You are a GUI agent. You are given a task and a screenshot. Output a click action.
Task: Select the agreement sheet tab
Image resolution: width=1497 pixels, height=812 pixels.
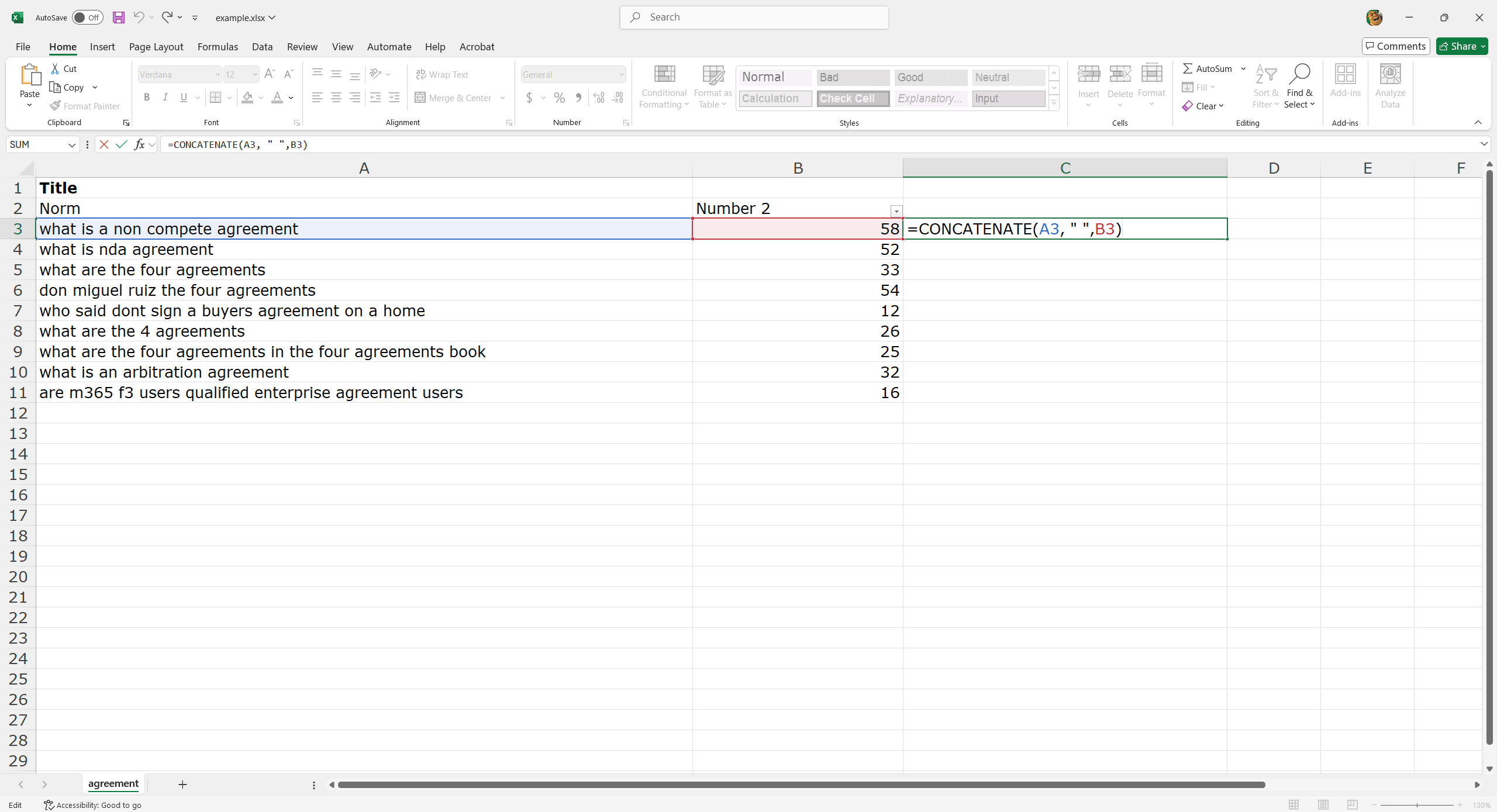[113, 784]
